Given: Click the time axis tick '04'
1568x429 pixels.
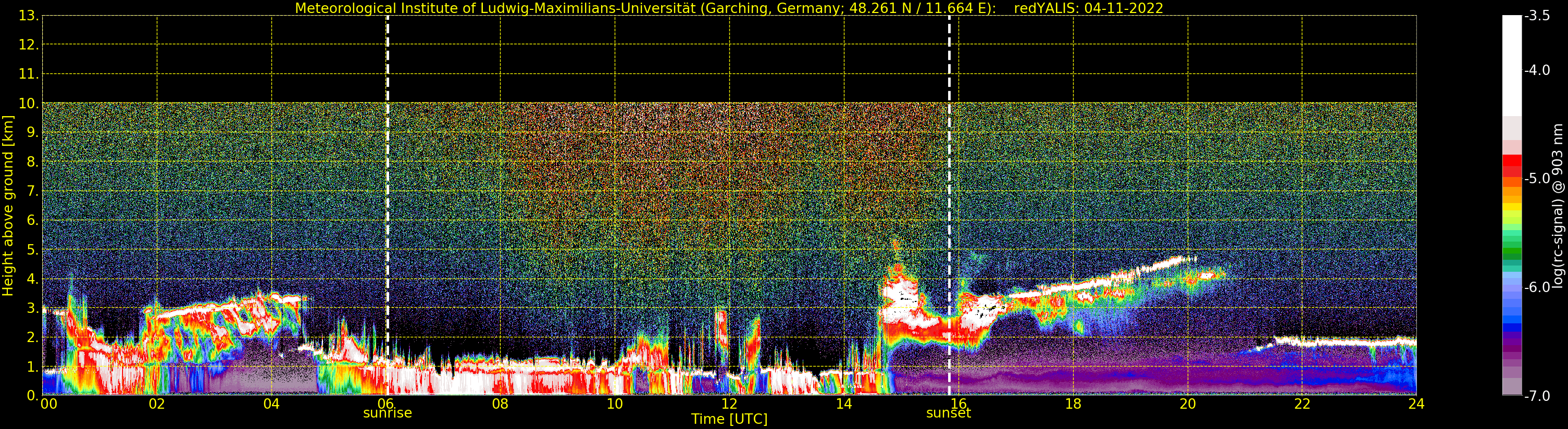Looking at the screenshot, I should click(271, 403).
